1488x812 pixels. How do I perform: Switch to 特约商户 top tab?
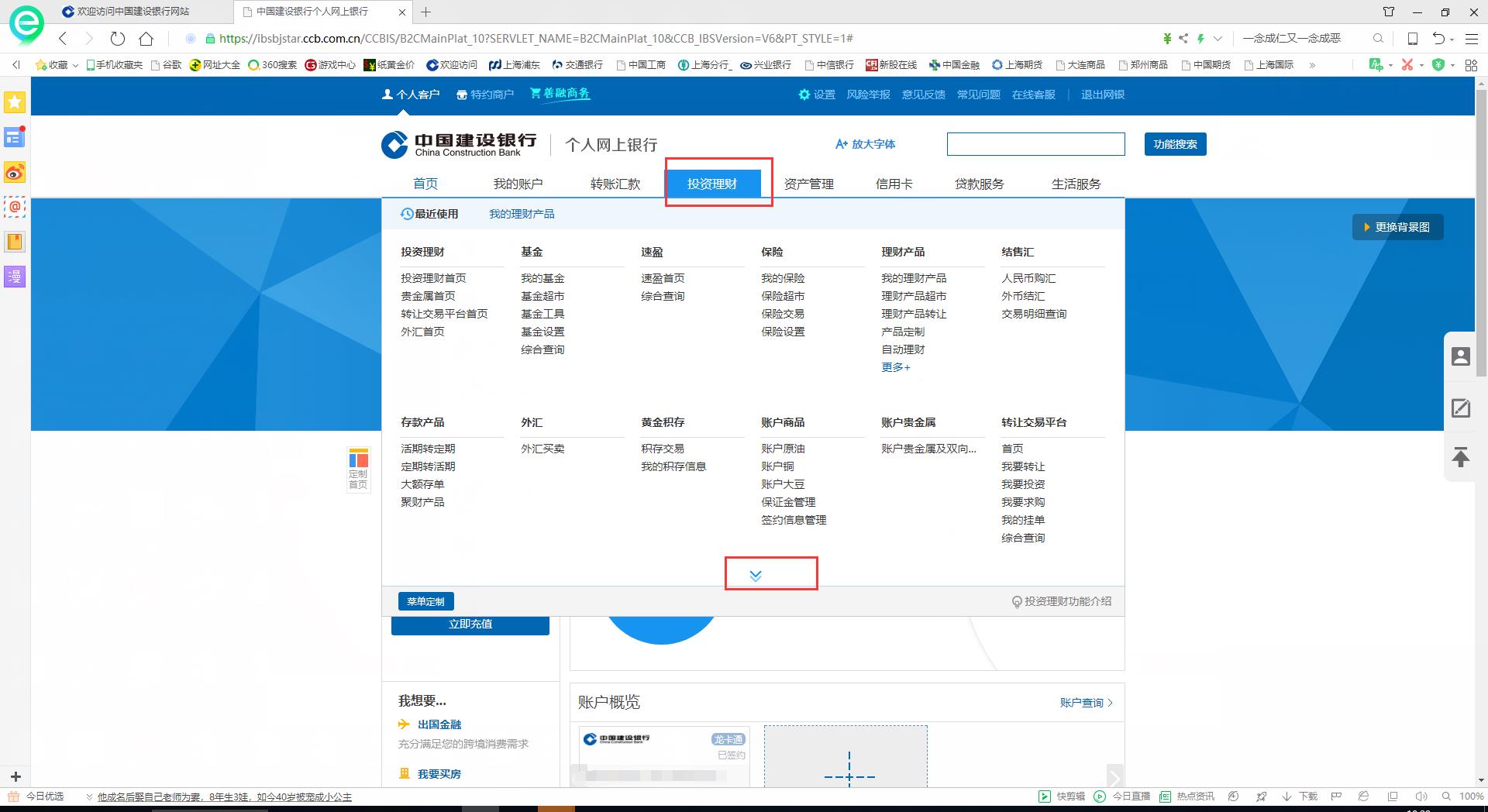pyautogui.click(x=485, y=95)
